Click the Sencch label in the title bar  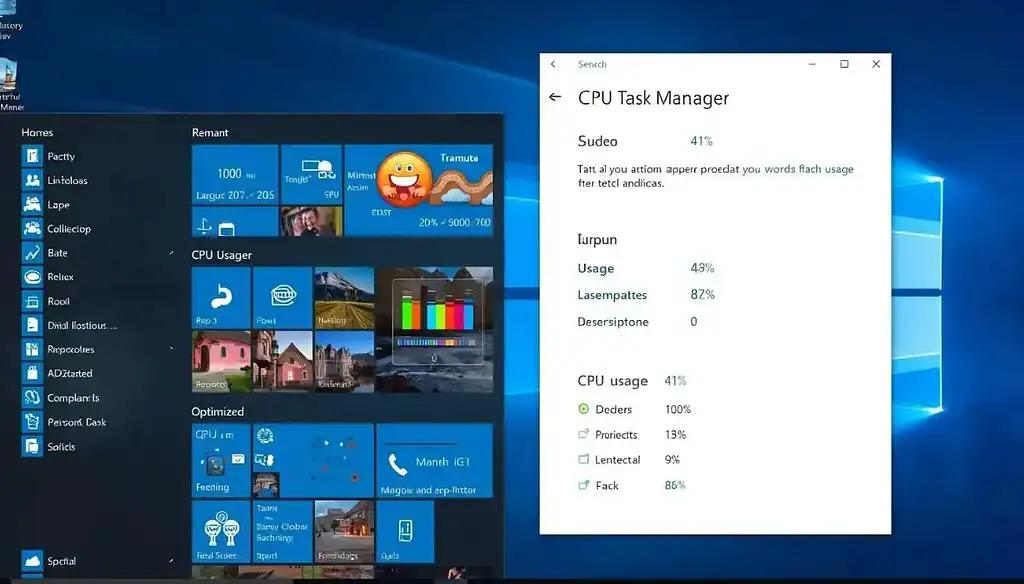pyautogui.click(x=592, y=64)
